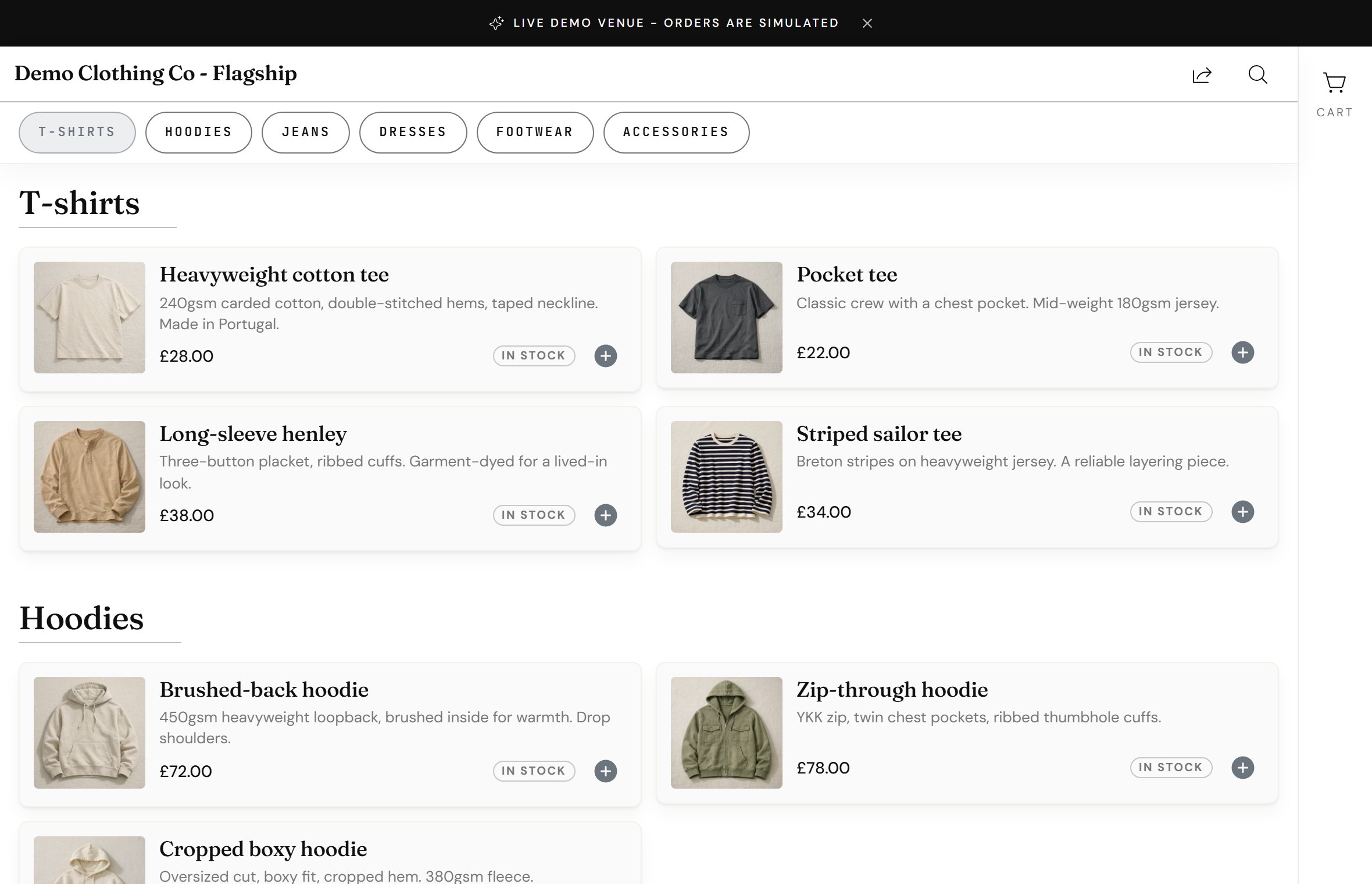The image size is (1372, 884).
Task: Click the 'Three-button placket' description
Action: [x=384, y=472]
